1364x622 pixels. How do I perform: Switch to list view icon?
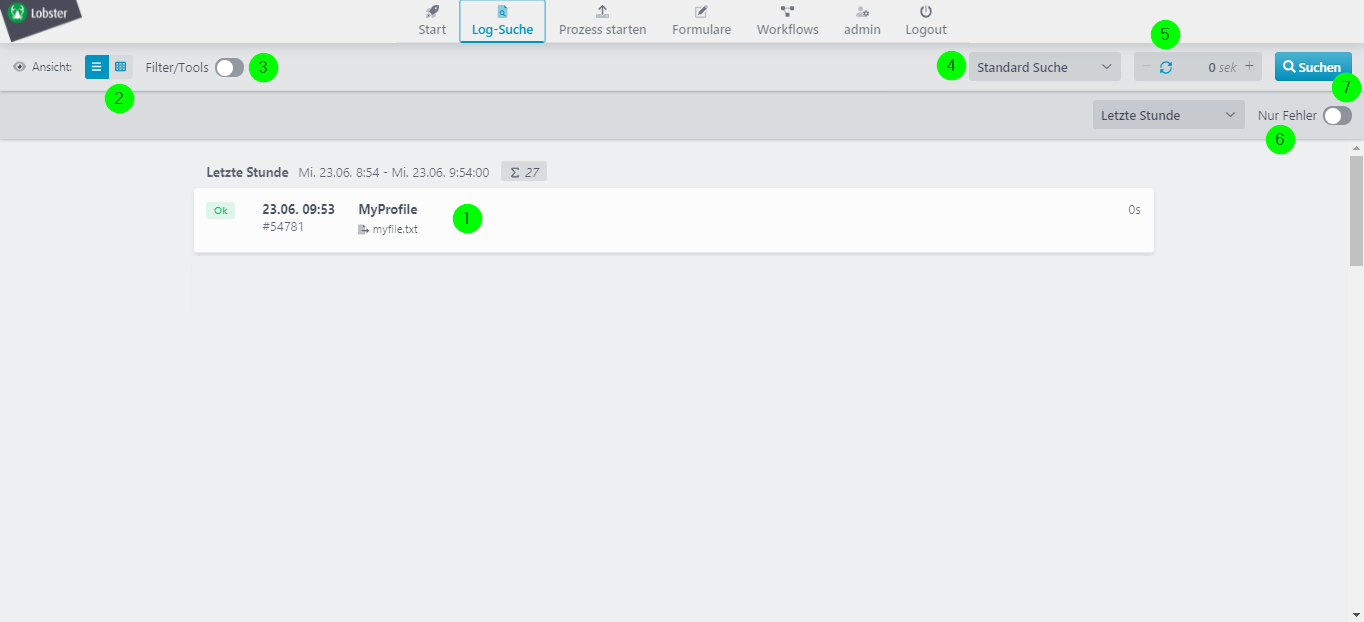96,67
